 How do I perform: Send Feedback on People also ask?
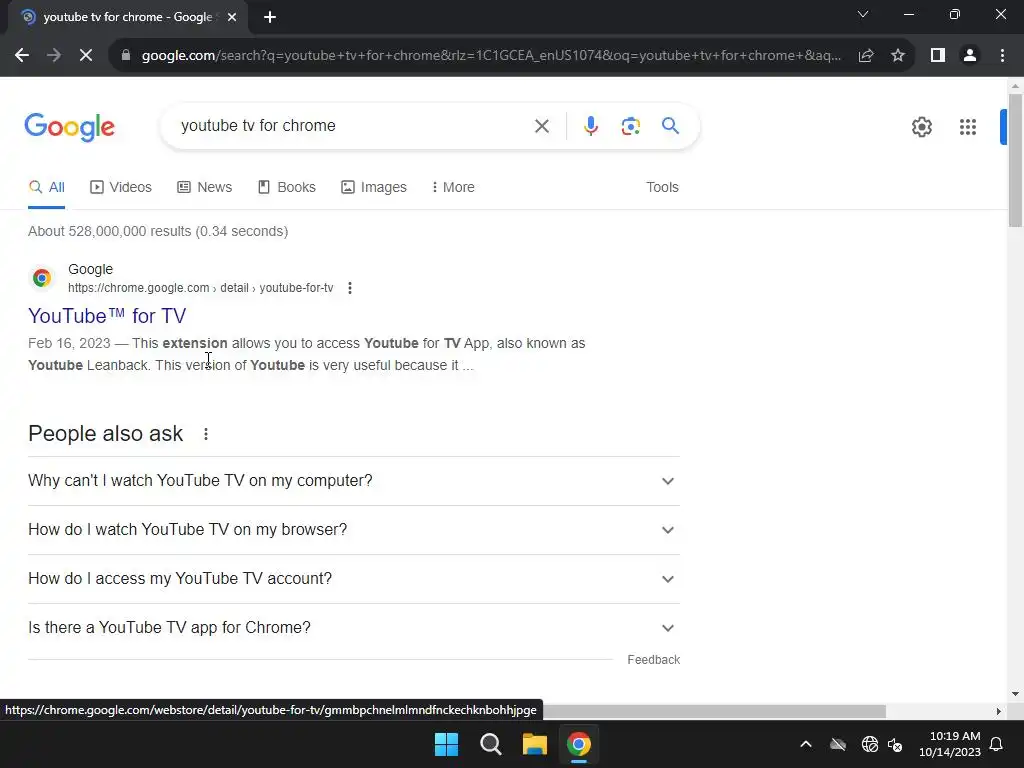653,660
